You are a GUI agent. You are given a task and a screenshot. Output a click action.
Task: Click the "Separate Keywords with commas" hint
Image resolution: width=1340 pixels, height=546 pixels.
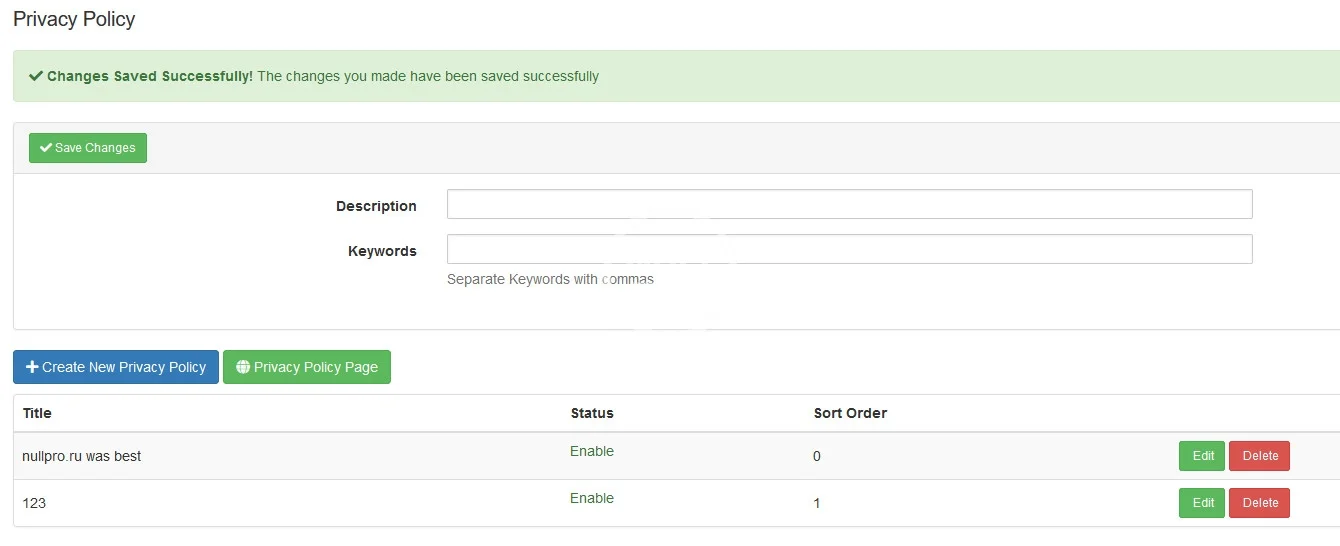point(550,279)
